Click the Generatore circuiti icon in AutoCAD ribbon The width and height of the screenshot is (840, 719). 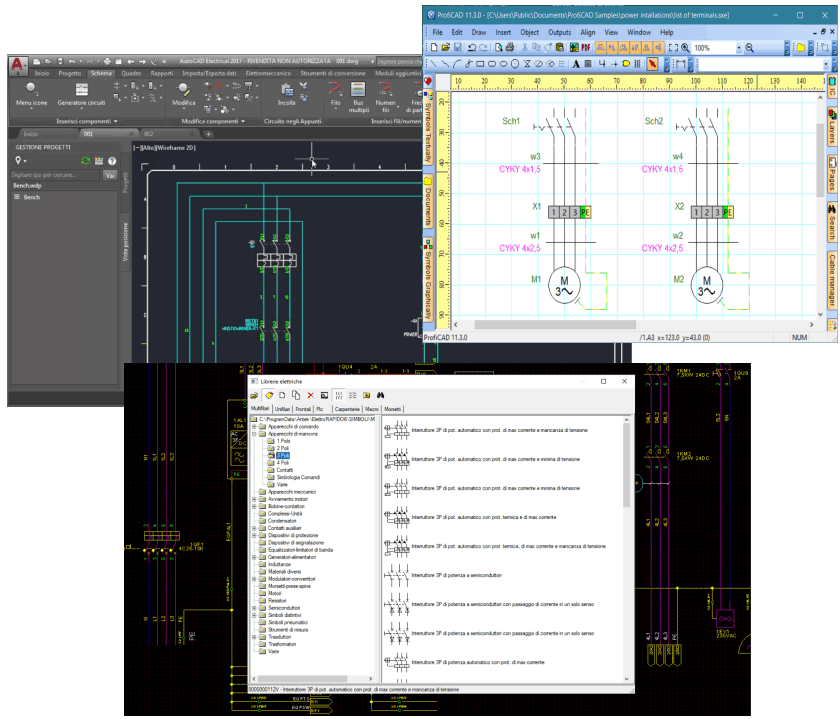click(81, 89)
